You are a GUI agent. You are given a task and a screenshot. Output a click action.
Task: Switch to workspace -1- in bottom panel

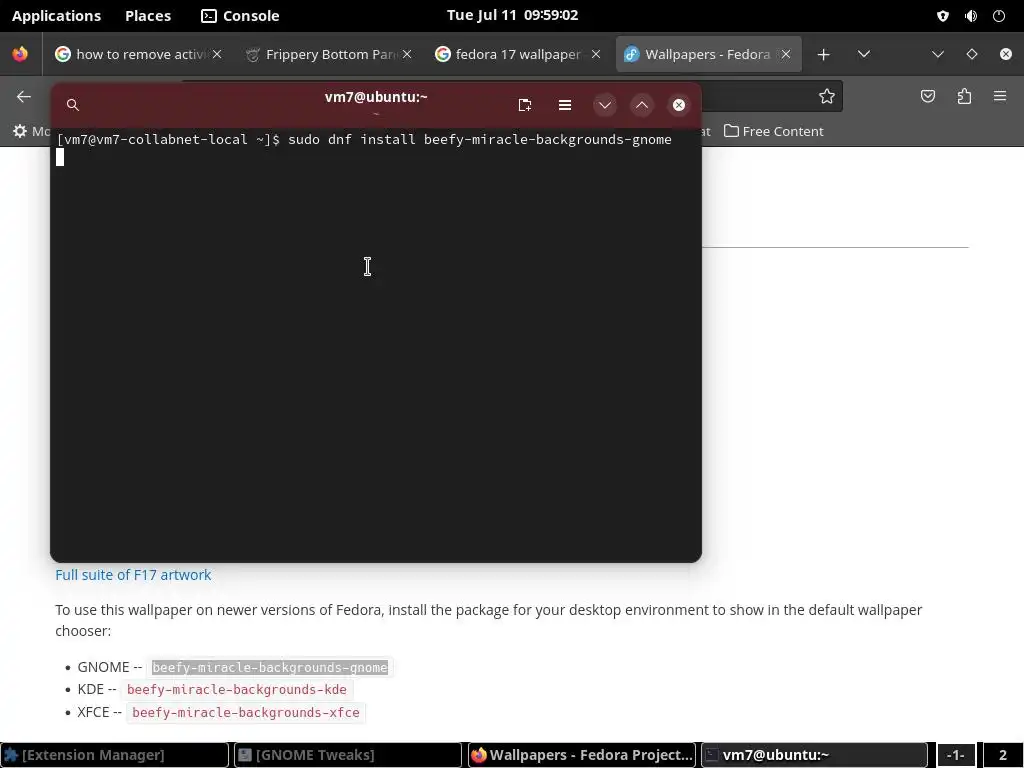pos(955,755)
